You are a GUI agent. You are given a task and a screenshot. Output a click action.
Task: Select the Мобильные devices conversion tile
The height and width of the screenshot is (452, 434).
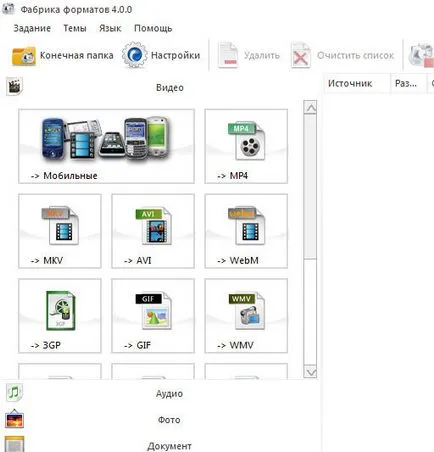(106, 146)
